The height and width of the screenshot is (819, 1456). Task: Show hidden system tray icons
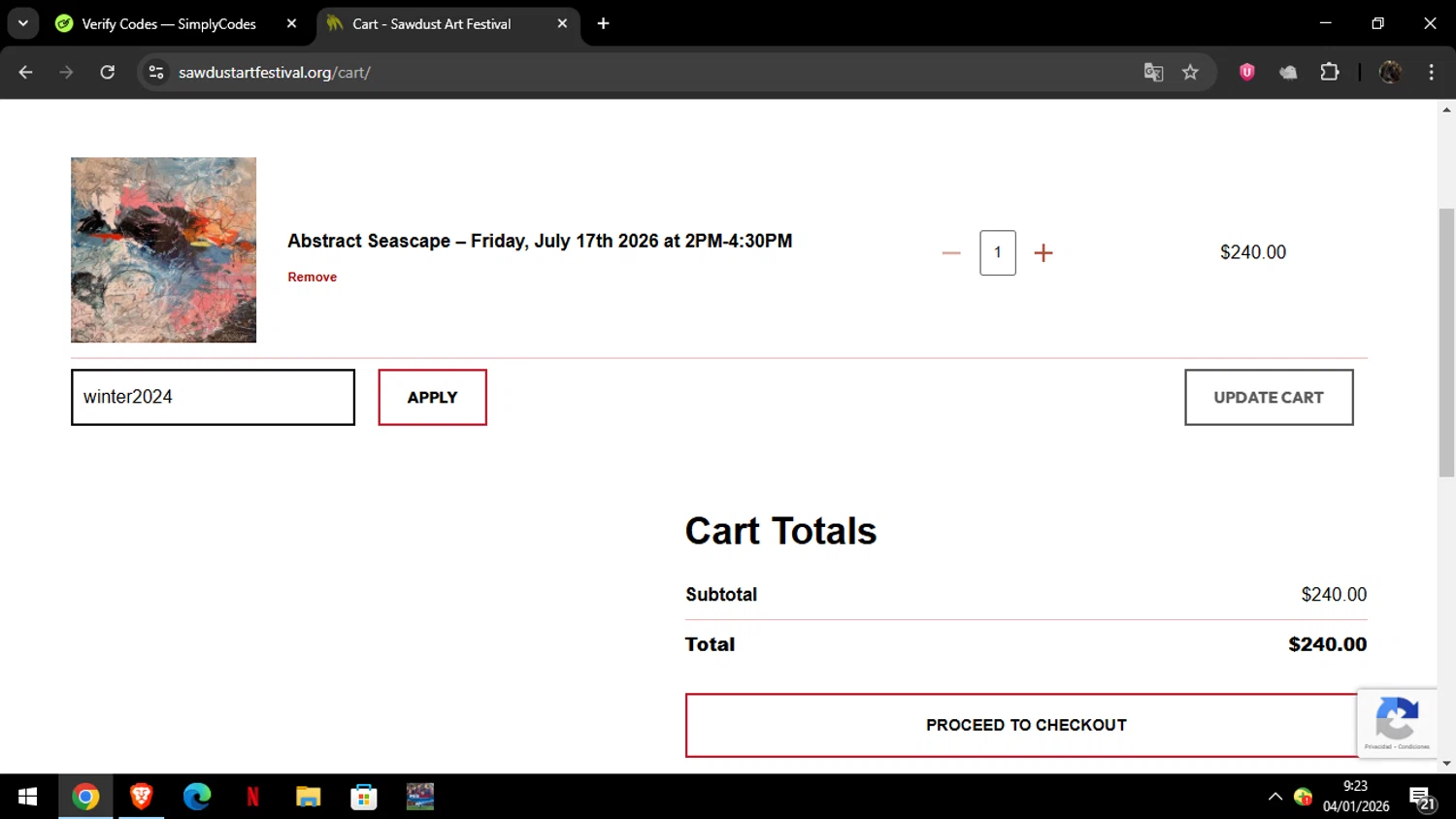(1275, 797)
